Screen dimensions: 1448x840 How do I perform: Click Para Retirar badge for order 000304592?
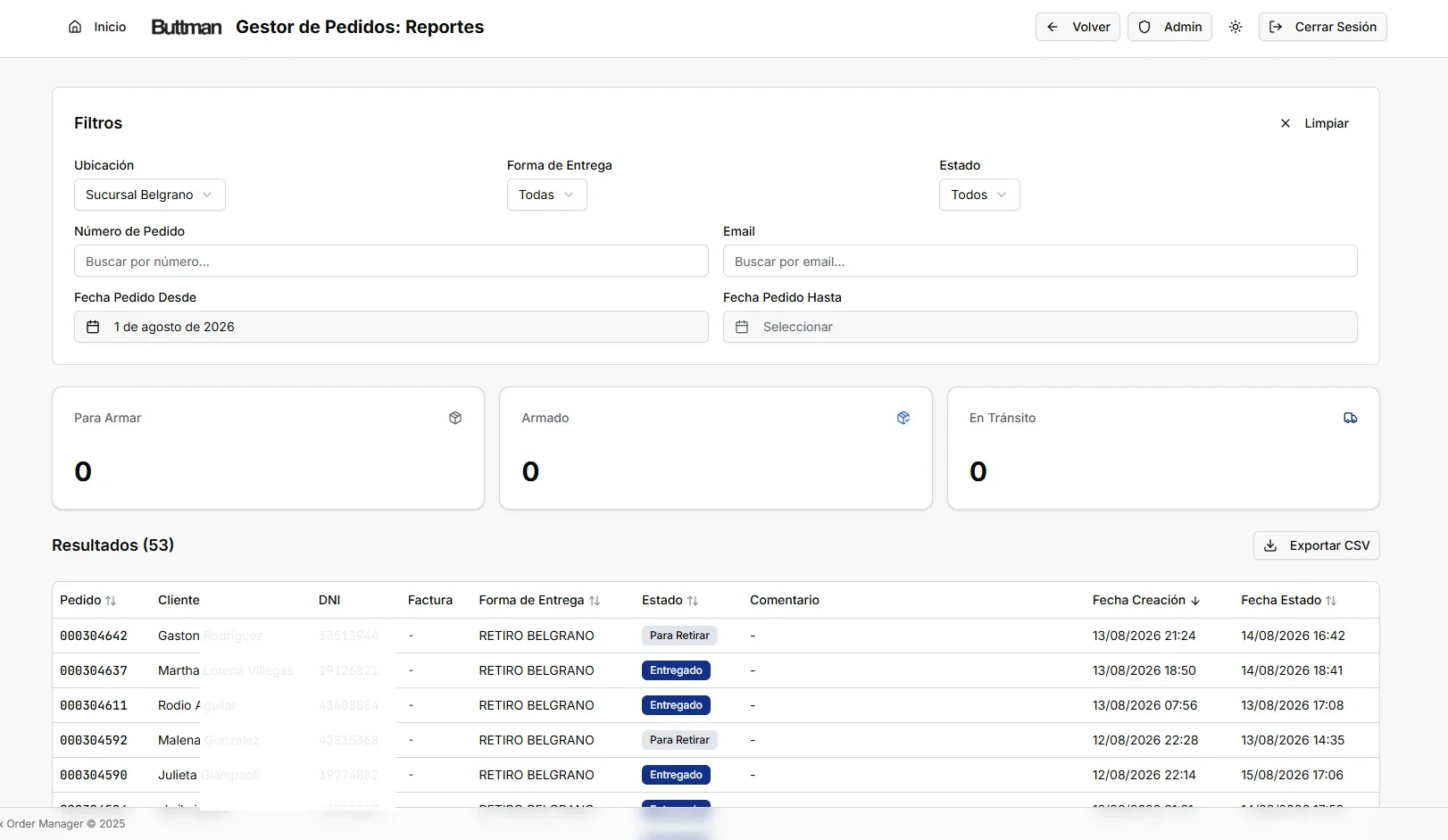coord(679,740)
